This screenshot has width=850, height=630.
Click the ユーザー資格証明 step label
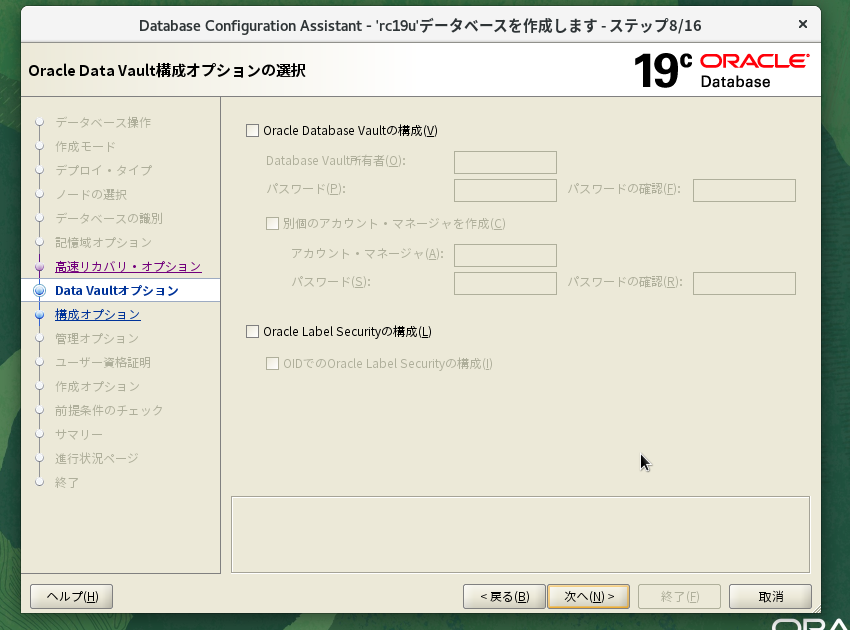tap(103, 362)
